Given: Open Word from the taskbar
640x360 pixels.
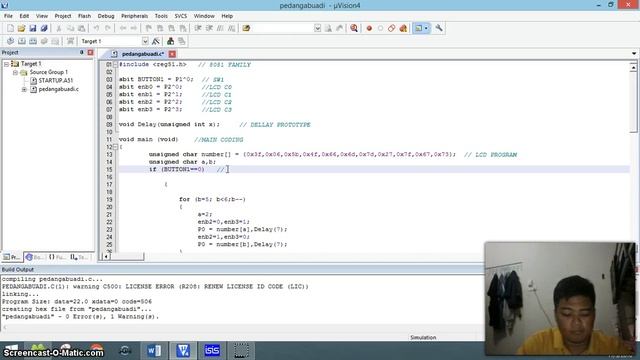Looking at the screenshot, I should coord(154,350).
